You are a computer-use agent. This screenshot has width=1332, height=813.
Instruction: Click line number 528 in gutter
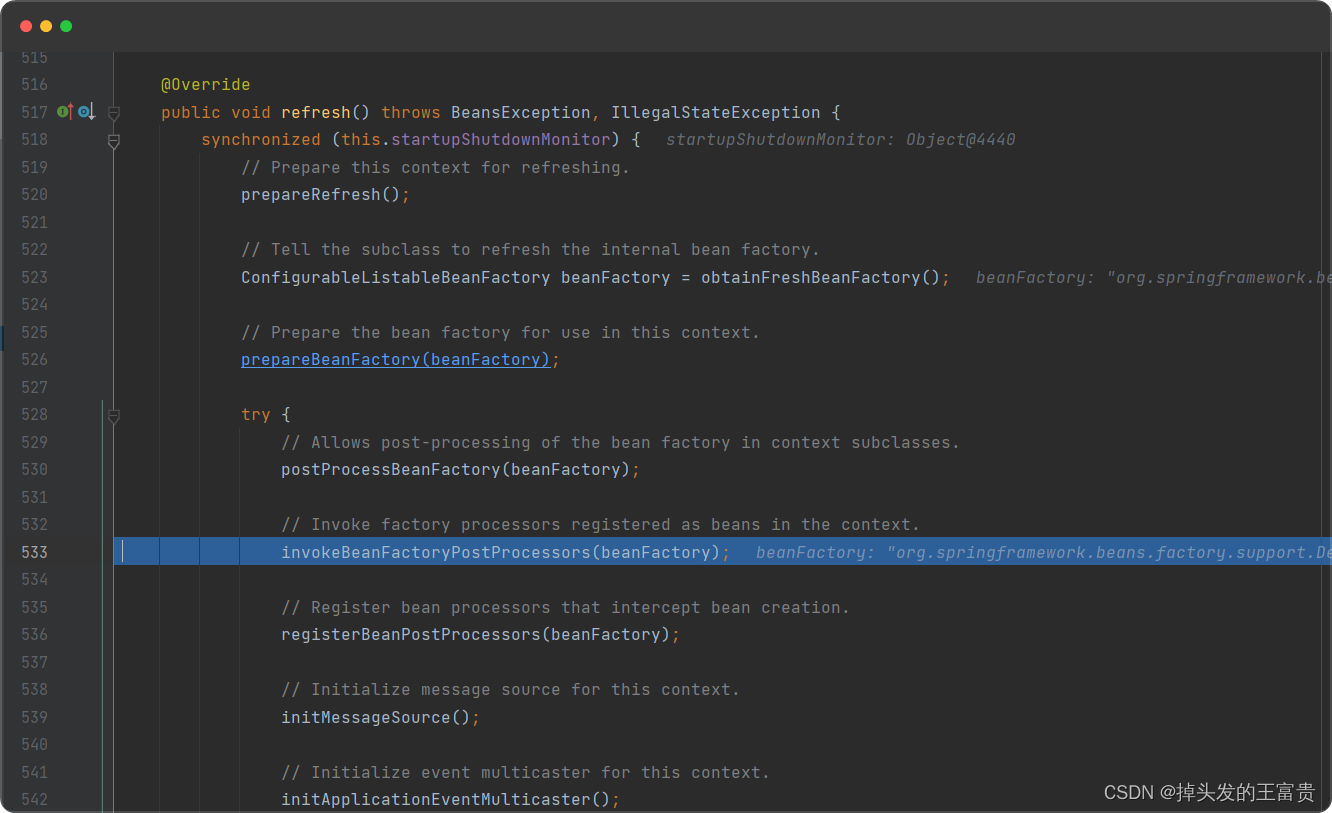[x=34, y=415]
